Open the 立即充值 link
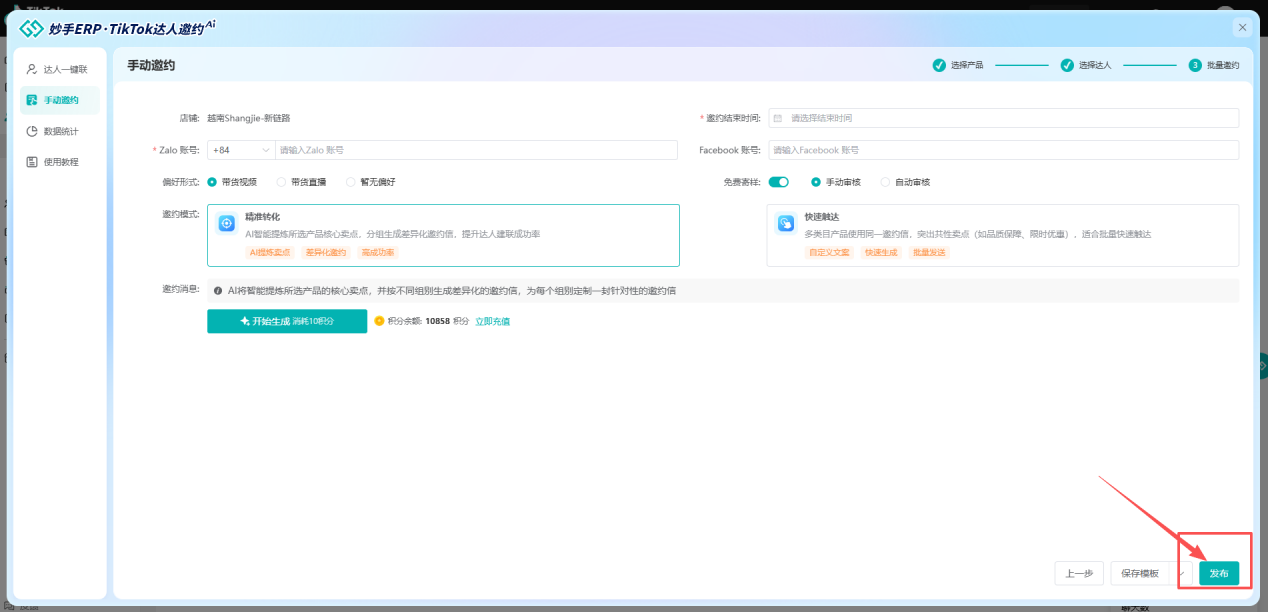1268x612 pixels. (x=492, y=321)
